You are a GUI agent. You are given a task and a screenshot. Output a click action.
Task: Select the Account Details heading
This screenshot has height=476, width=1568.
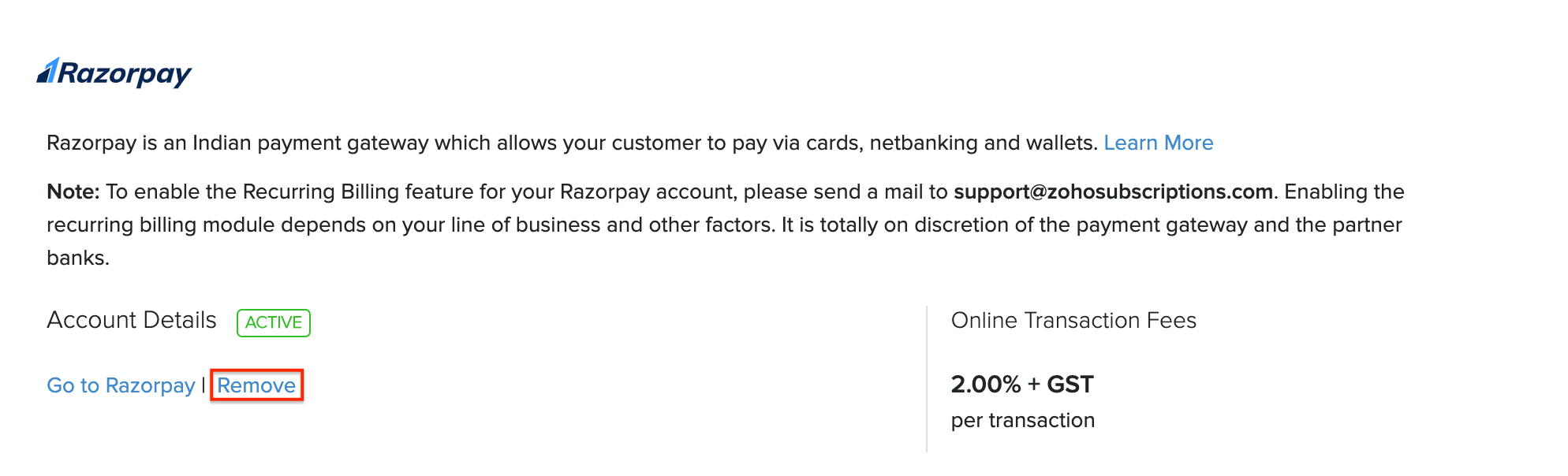(x=132, y=320)
